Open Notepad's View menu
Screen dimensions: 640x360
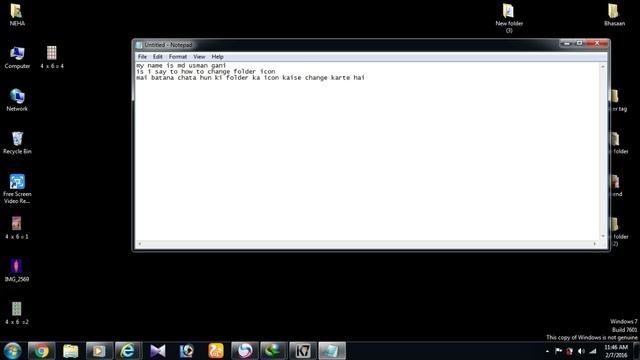tap(199, 57)
